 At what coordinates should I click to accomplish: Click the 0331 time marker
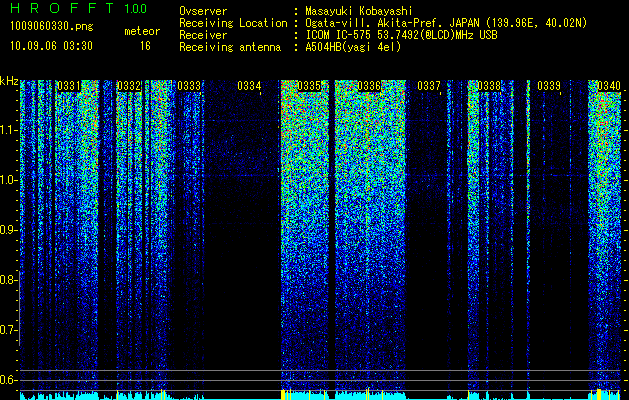pyautogui.click(x=69, y=86)
